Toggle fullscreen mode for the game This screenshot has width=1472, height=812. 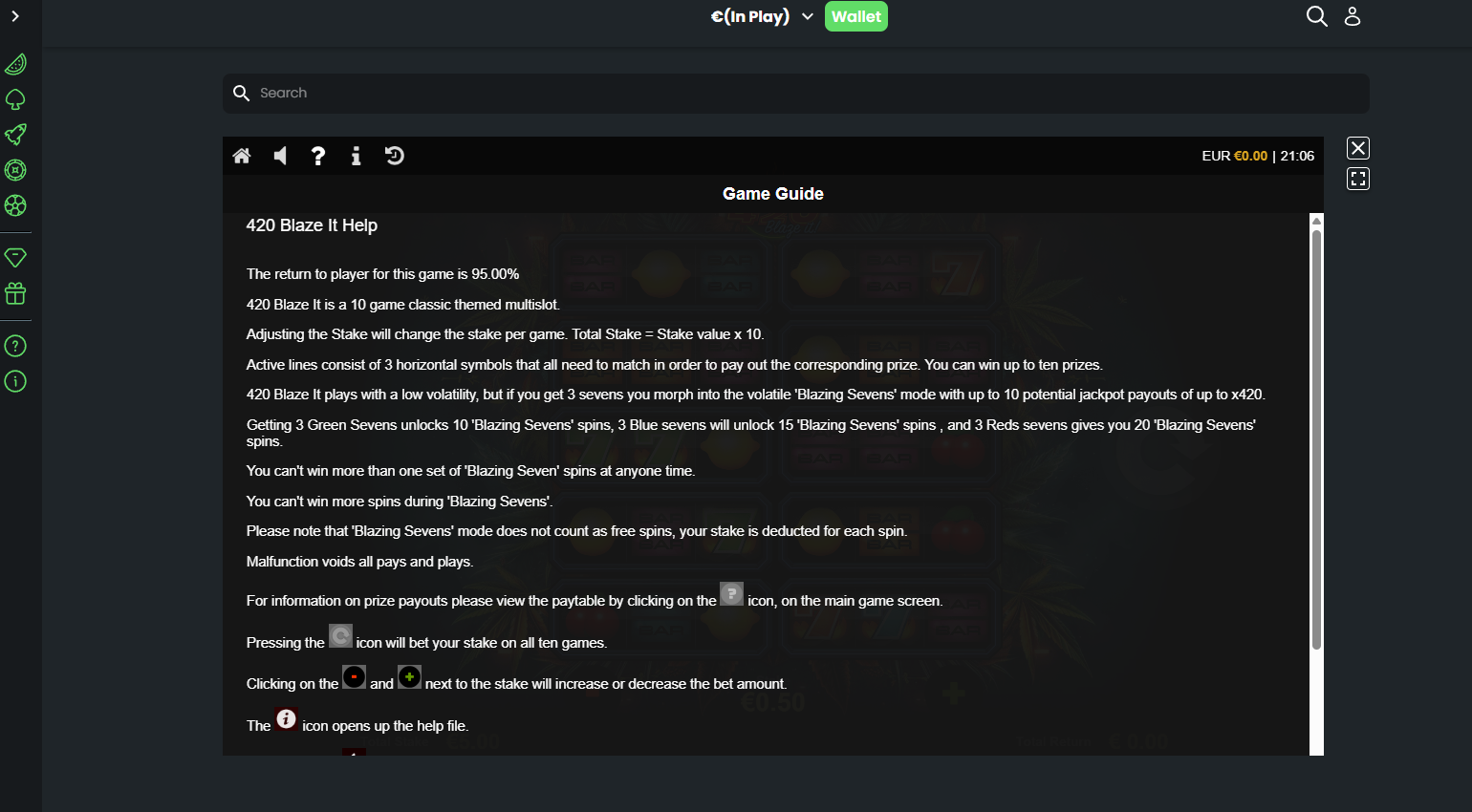pos(1358,179)
